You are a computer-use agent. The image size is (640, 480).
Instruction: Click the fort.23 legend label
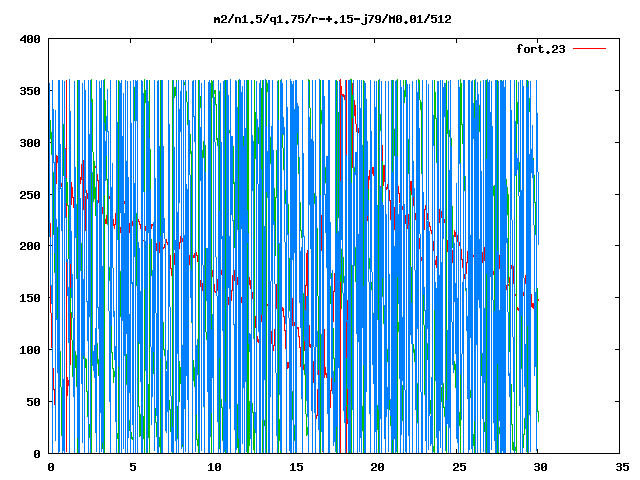pos(541,49)
